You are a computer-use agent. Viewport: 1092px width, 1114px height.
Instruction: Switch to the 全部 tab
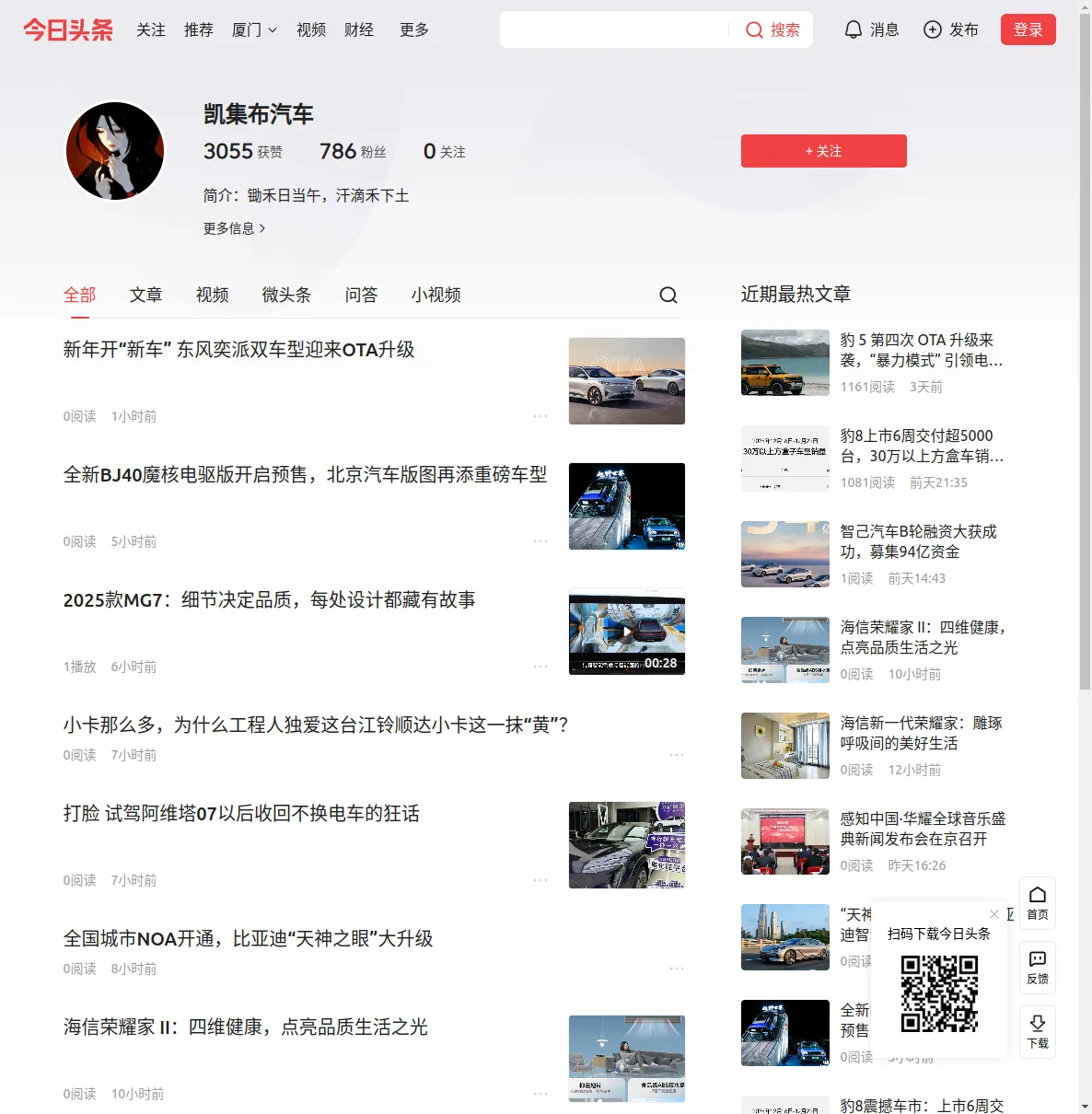click(x=80, y=295)
